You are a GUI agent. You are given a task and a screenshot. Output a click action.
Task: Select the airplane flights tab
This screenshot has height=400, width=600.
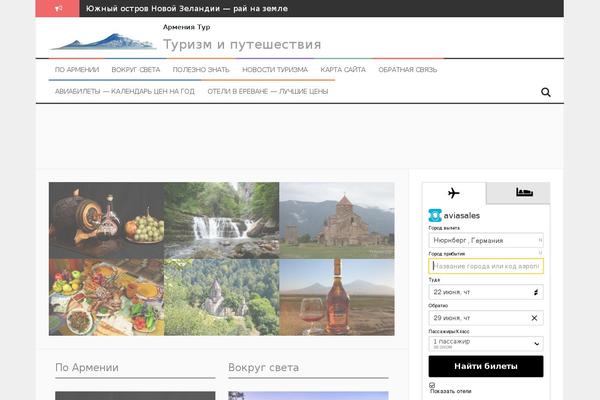(x=454, y=193)
